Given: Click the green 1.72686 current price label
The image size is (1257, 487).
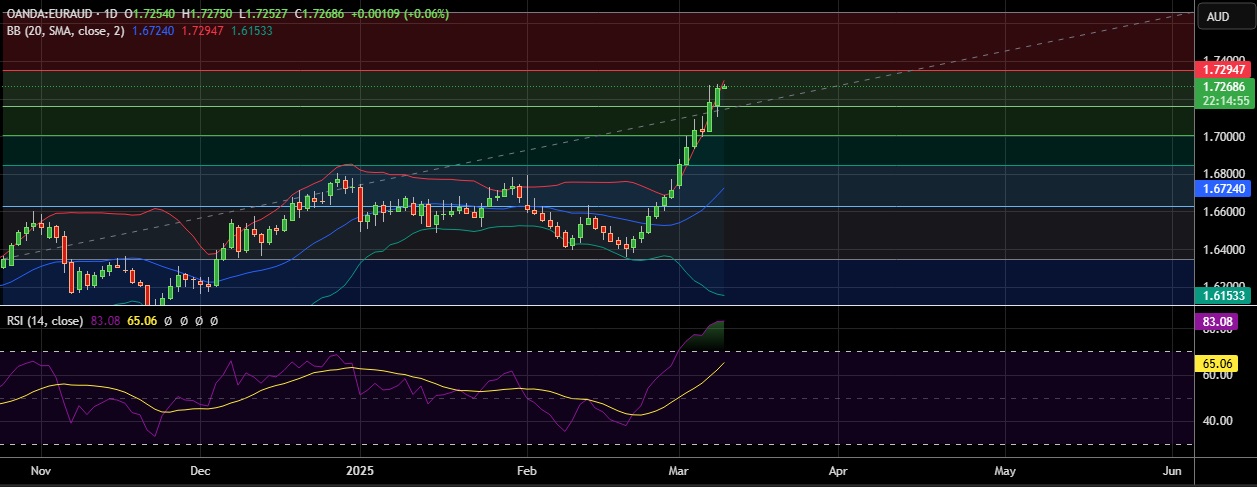Looking at the screenshot, I should (1225, 87).
